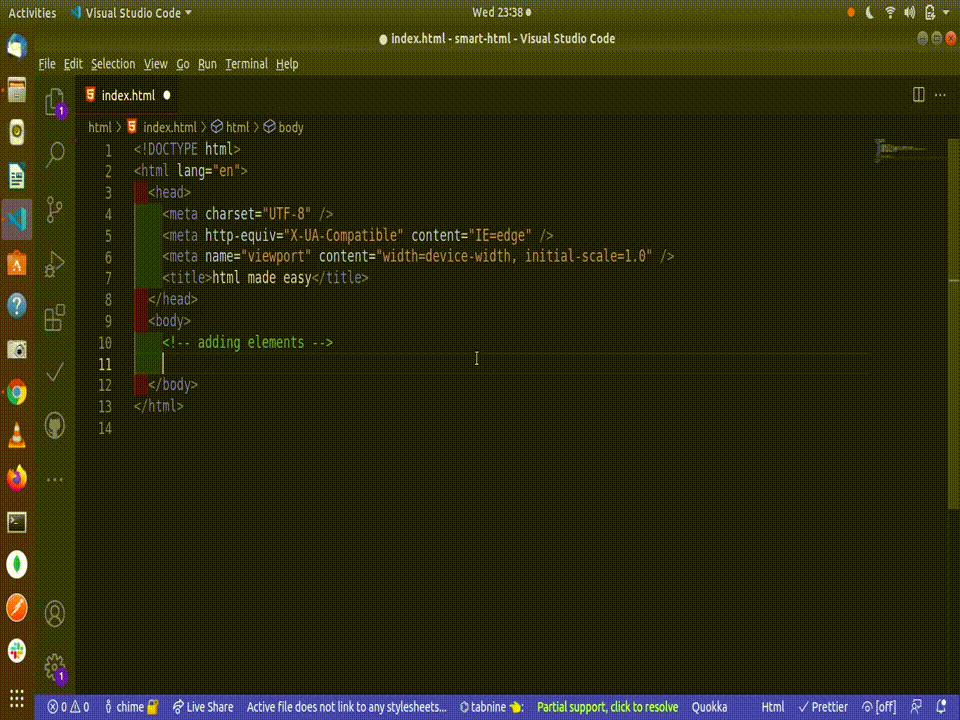
Task: Open Rhythmbox from the dock
Action: (17, 132)
